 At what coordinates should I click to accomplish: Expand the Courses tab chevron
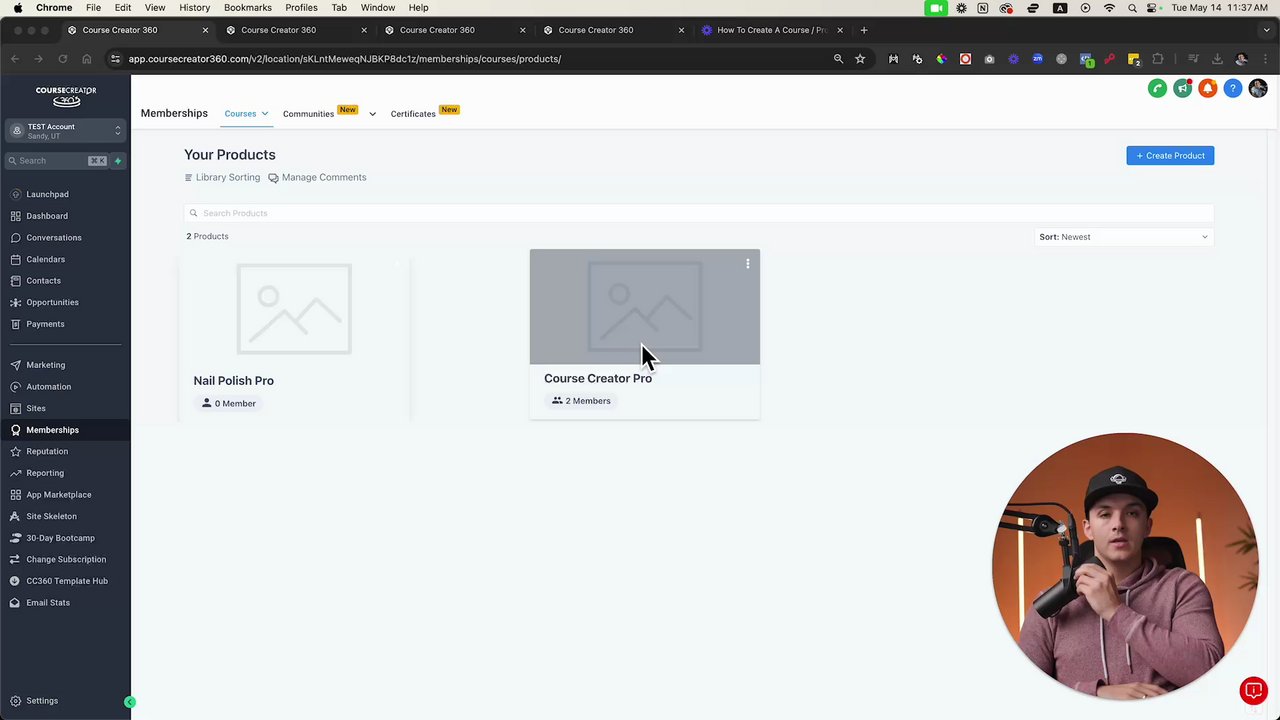265,114
